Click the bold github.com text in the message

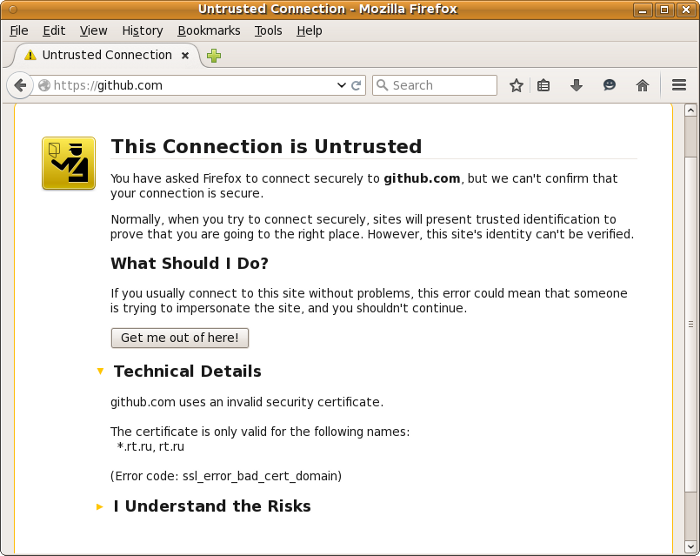(x=422, y=179)
